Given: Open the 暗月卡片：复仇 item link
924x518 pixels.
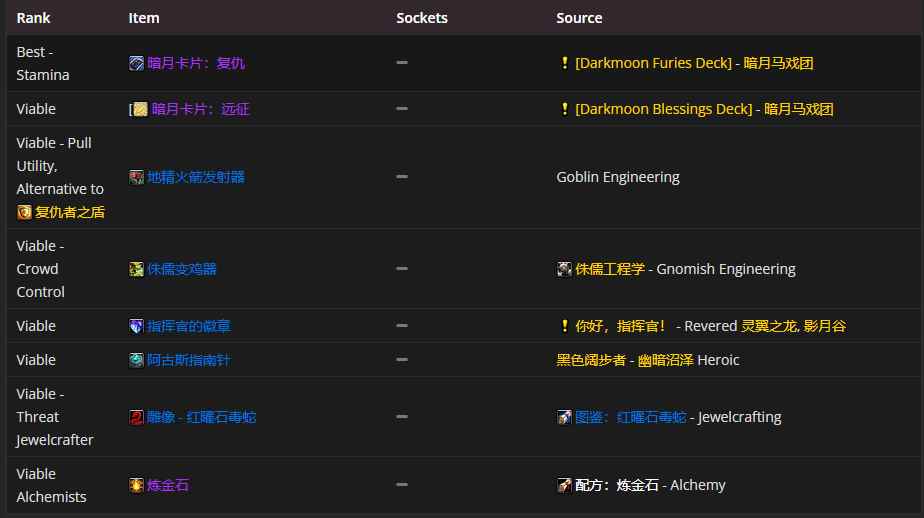Looking at the screenshot, I should [196, 63].
